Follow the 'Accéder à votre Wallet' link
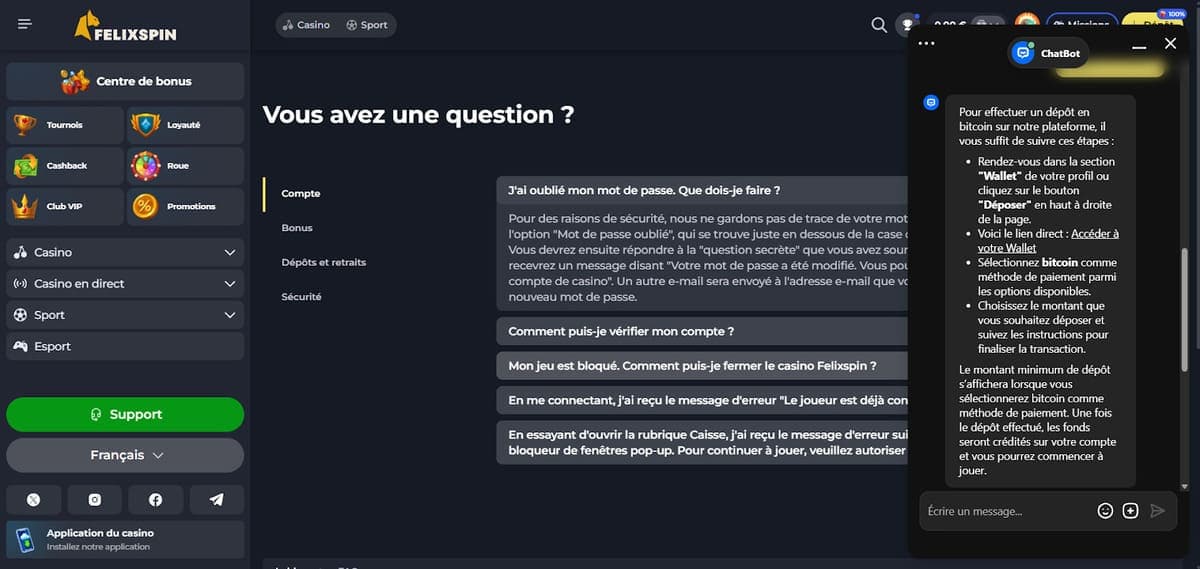The height and width of the screenshot is (569, 1200). tap(1048, 241)
